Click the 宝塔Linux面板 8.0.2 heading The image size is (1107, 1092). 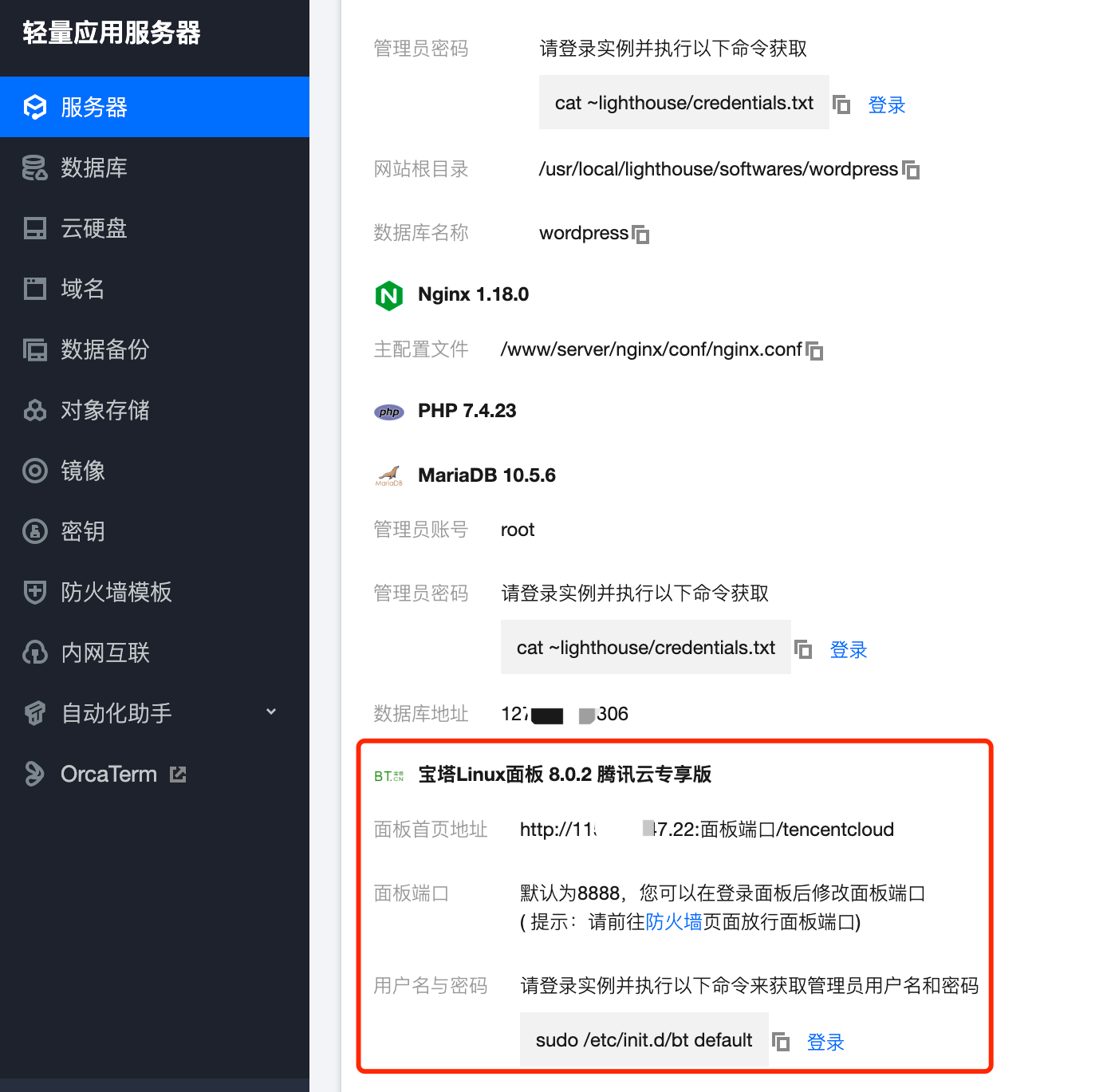pos(565,775)
